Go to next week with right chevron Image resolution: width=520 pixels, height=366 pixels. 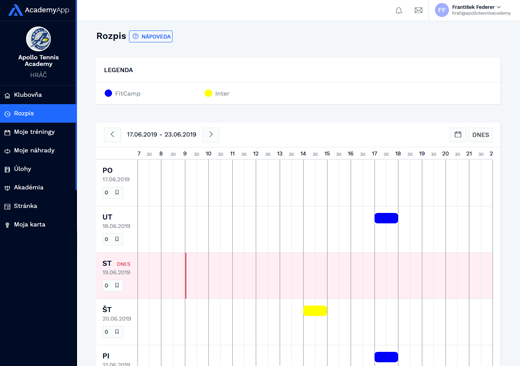pyautogui.click(x=211, y=135)
